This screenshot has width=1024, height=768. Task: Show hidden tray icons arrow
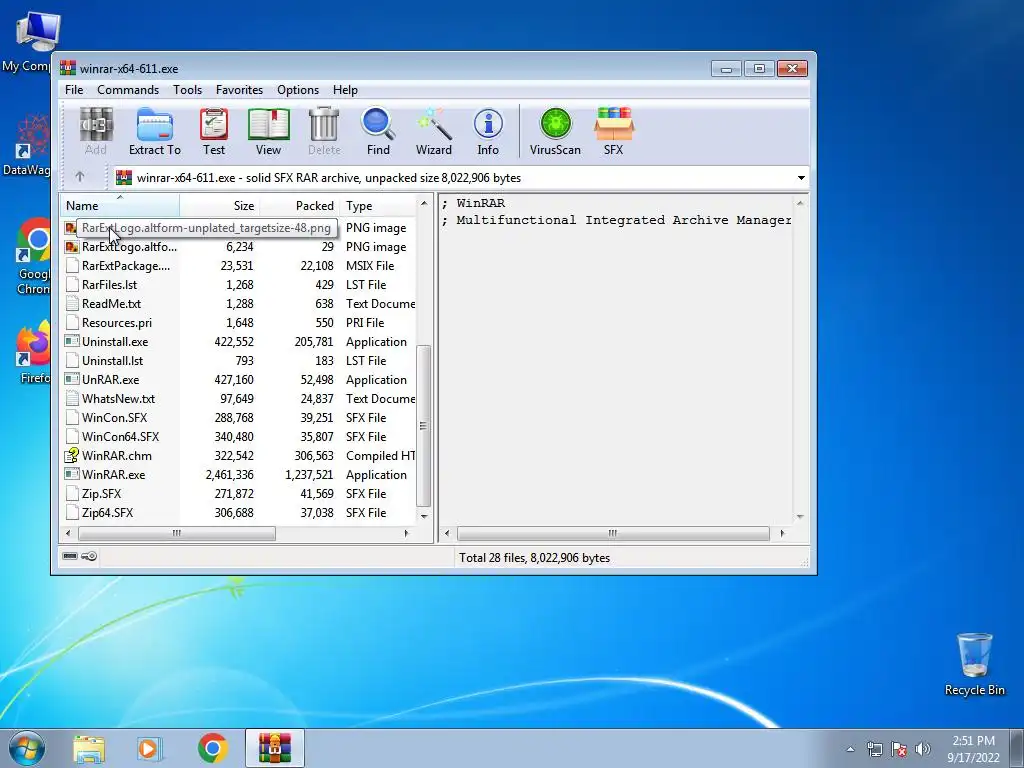pos(850,750)
